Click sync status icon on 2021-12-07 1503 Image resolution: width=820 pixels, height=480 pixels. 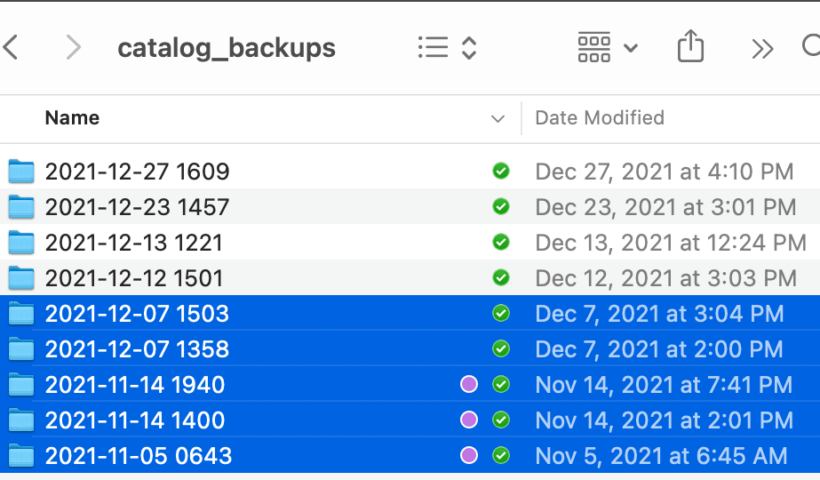[x=501, y=313]
